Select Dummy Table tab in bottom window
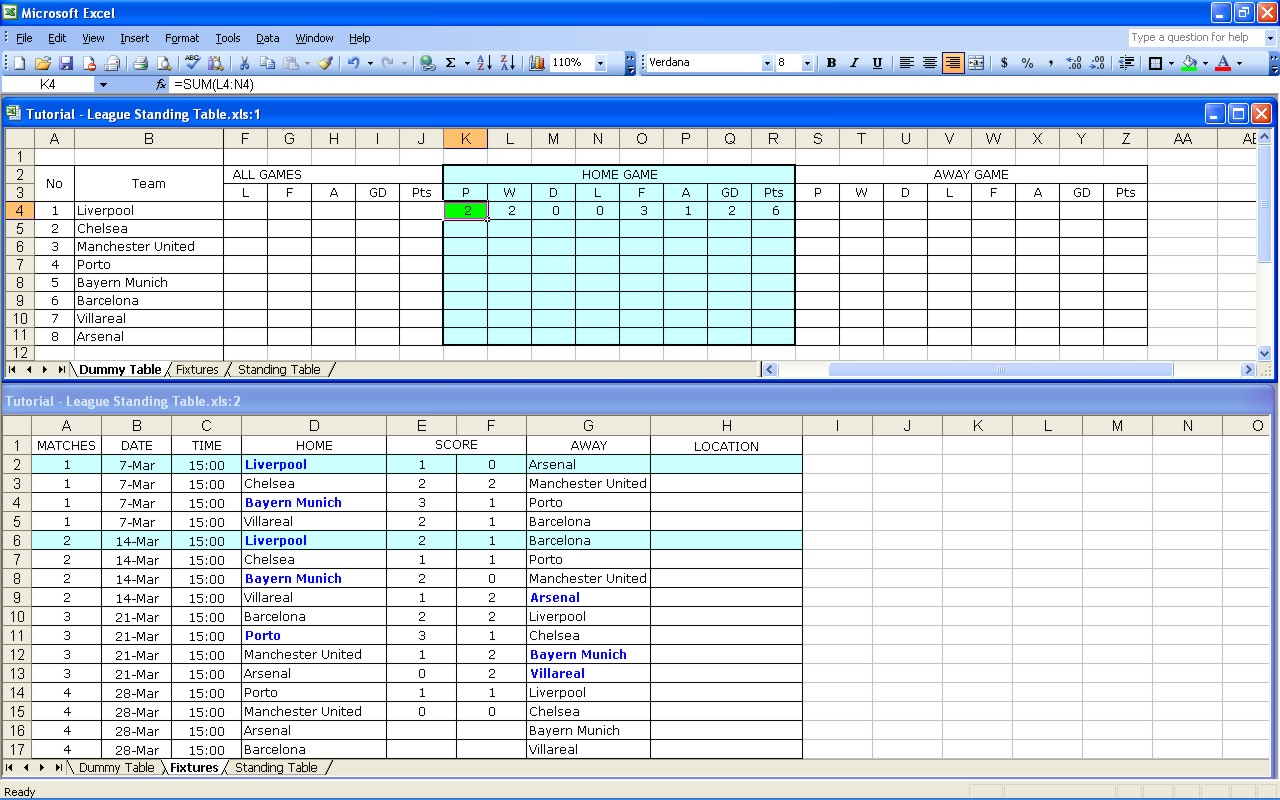Image resolution: width=1280 pixels, height=800 pixels. tap(116, 768)
